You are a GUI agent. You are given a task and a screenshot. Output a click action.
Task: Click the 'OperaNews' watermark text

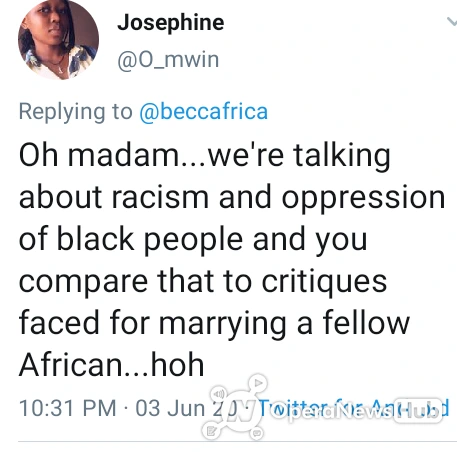(x=330, y=411)
